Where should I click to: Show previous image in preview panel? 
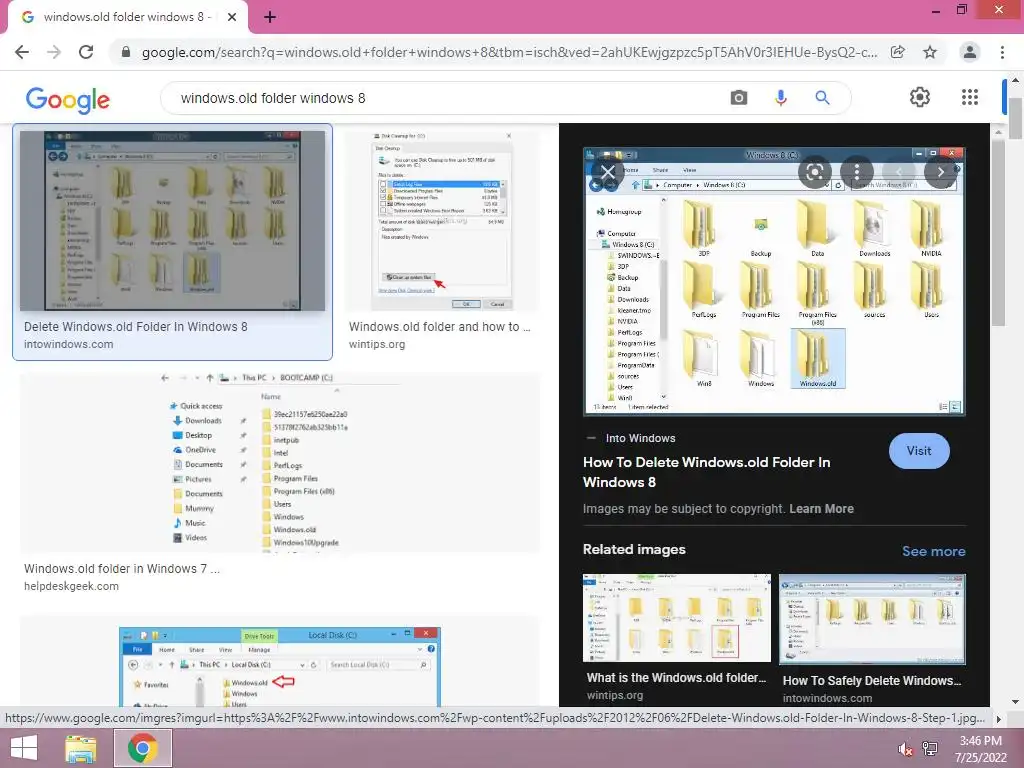pos(899,172)
